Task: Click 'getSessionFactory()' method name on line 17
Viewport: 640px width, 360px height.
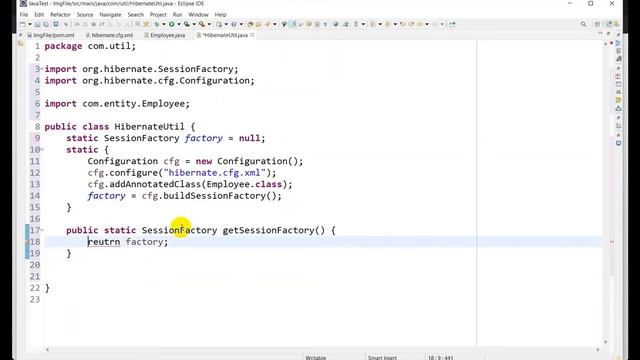Action: (274, 231)
